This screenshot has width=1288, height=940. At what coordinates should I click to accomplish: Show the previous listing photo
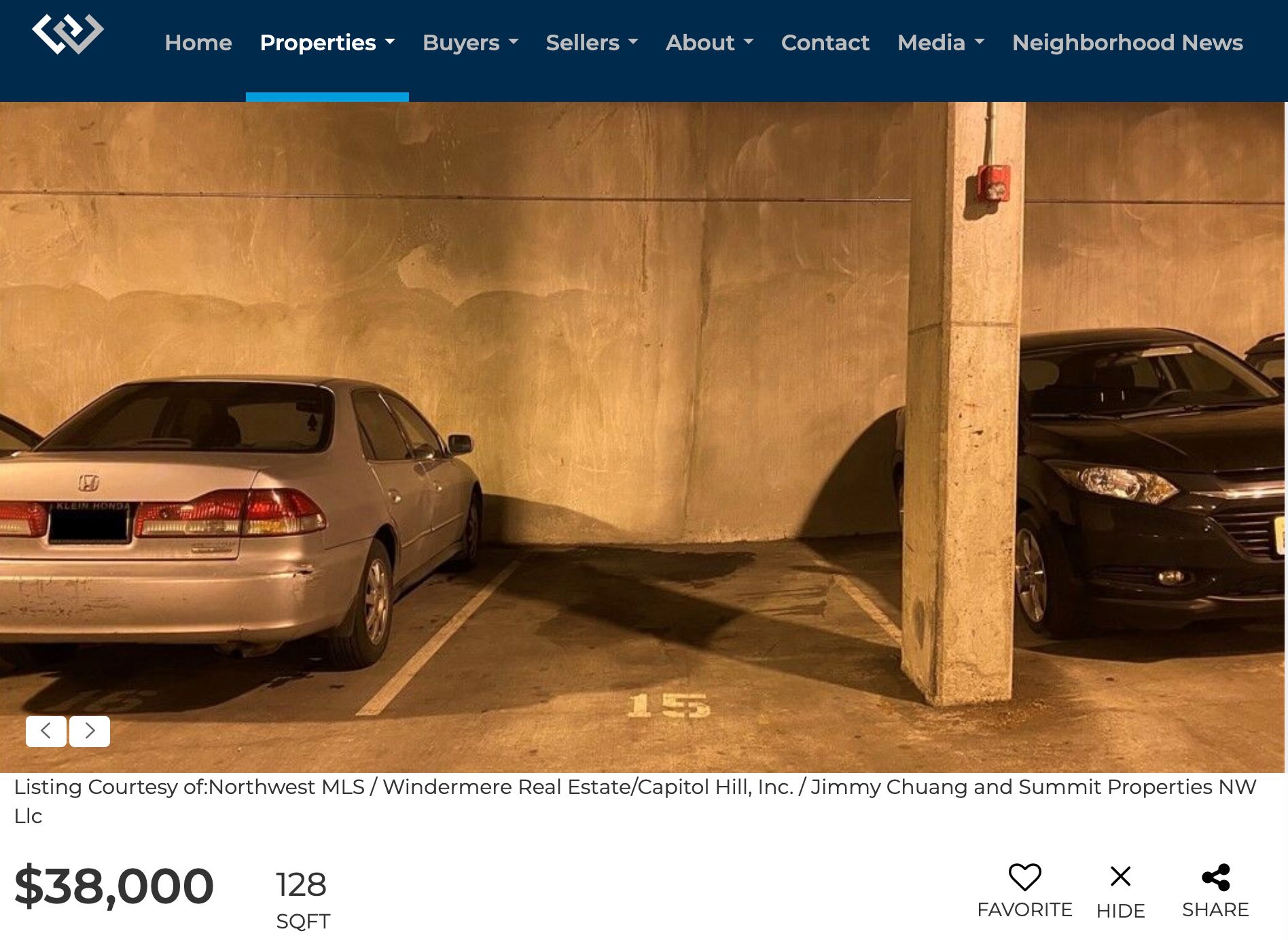tap(46, 731)
